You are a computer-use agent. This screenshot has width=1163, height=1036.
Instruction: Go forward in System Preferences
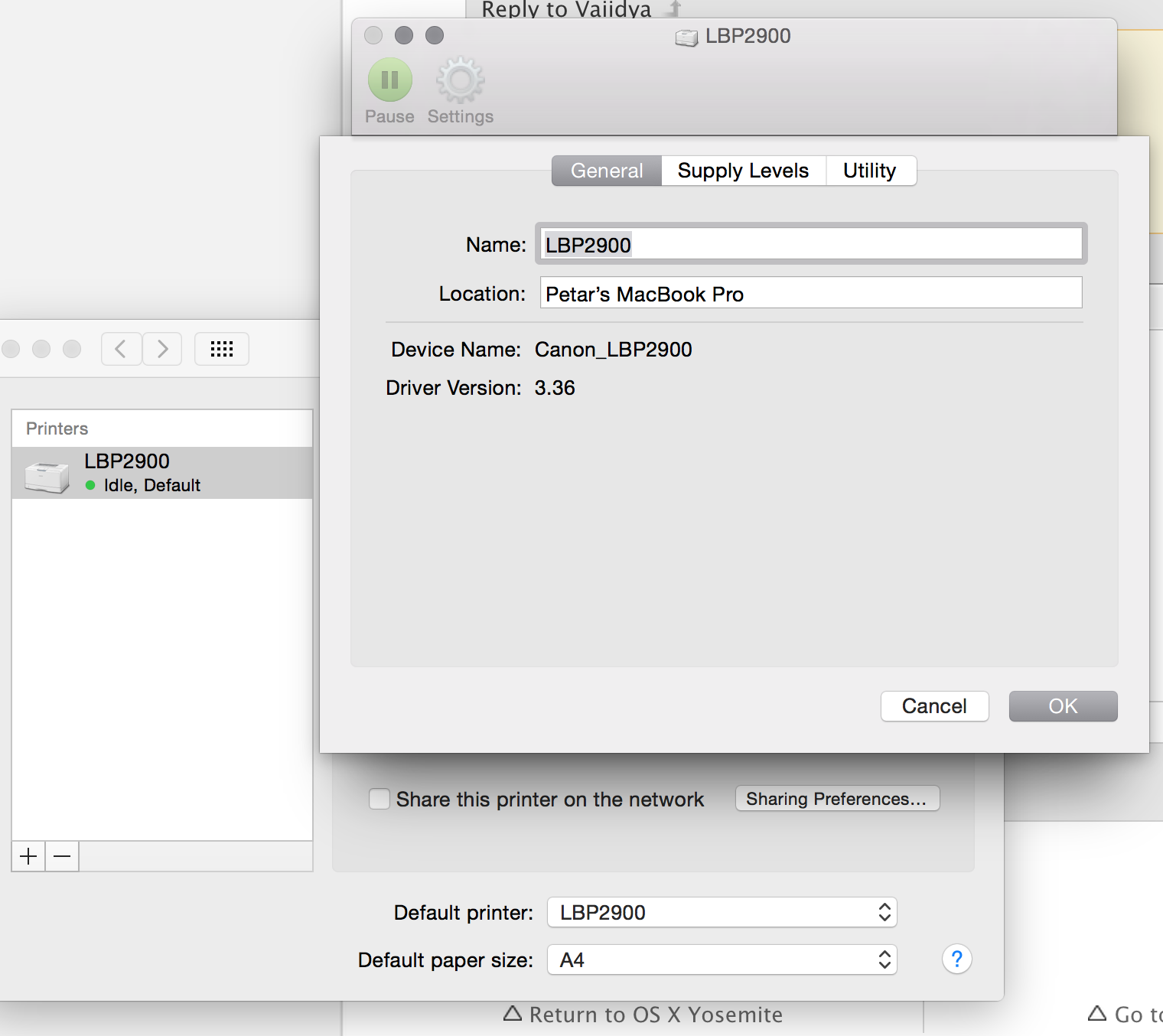[162, 349]
